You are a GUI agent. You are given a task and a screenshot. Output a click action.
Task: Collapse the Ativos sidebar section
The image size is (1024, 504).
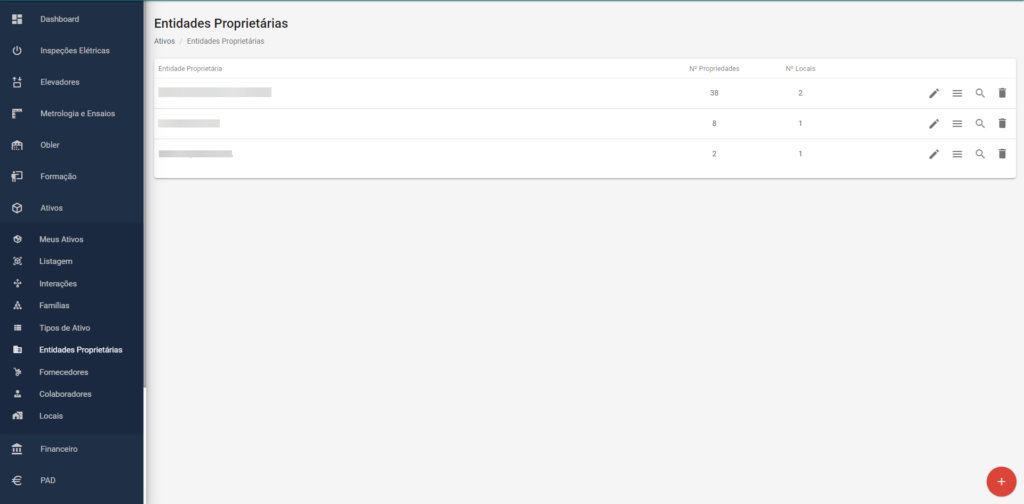[71, 208]
